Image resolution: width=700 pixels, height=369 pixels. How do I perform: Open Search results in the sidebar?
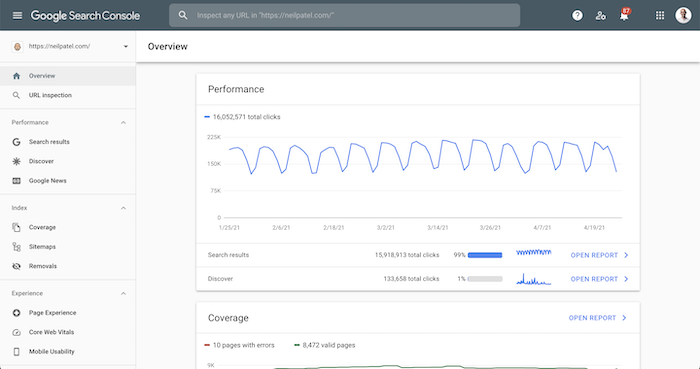click(x=68, y=142)
